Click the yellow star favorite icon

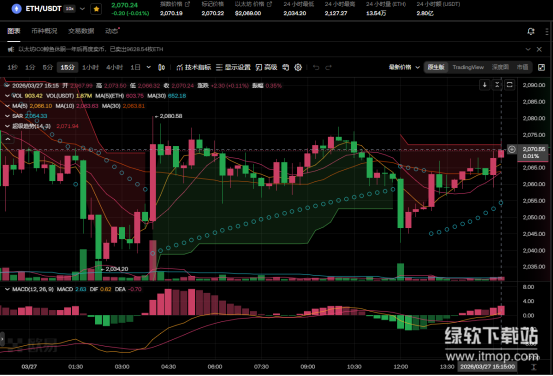(96, 9)
